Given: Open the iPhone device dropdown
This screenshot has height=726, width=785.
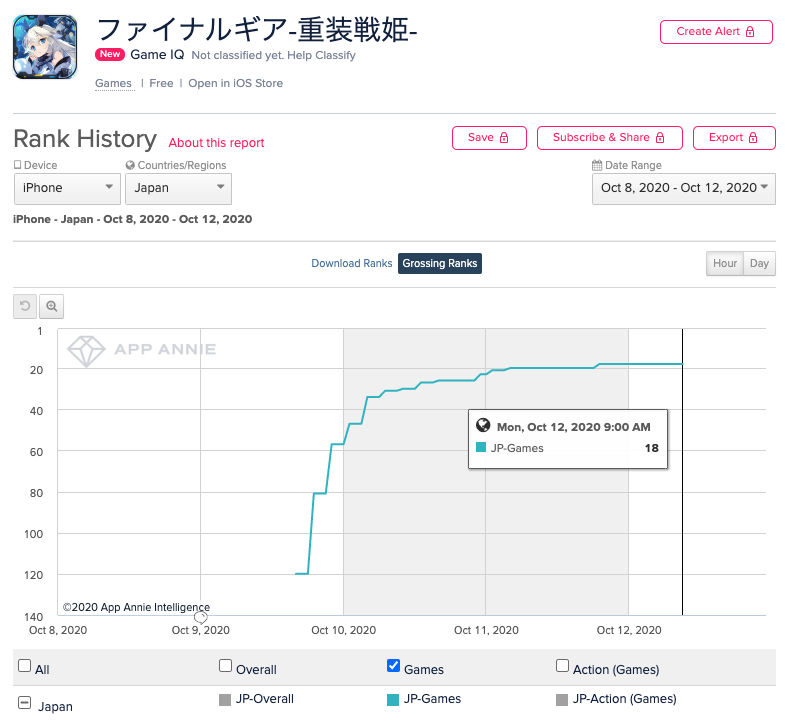Looking at the screenshot, I should [67, 188].
